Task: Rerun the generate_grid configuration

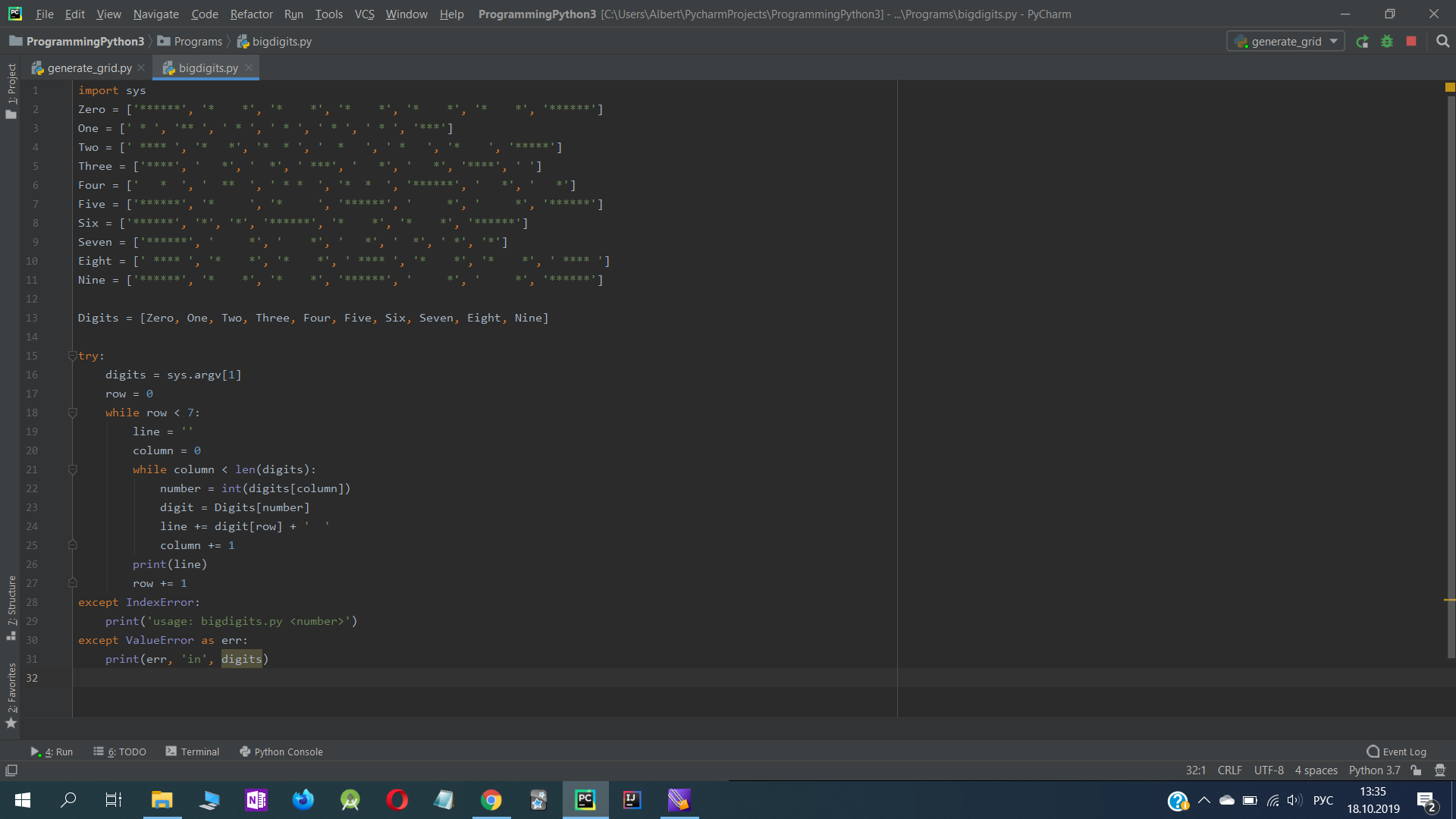Action: click(x=1362, y=42)
